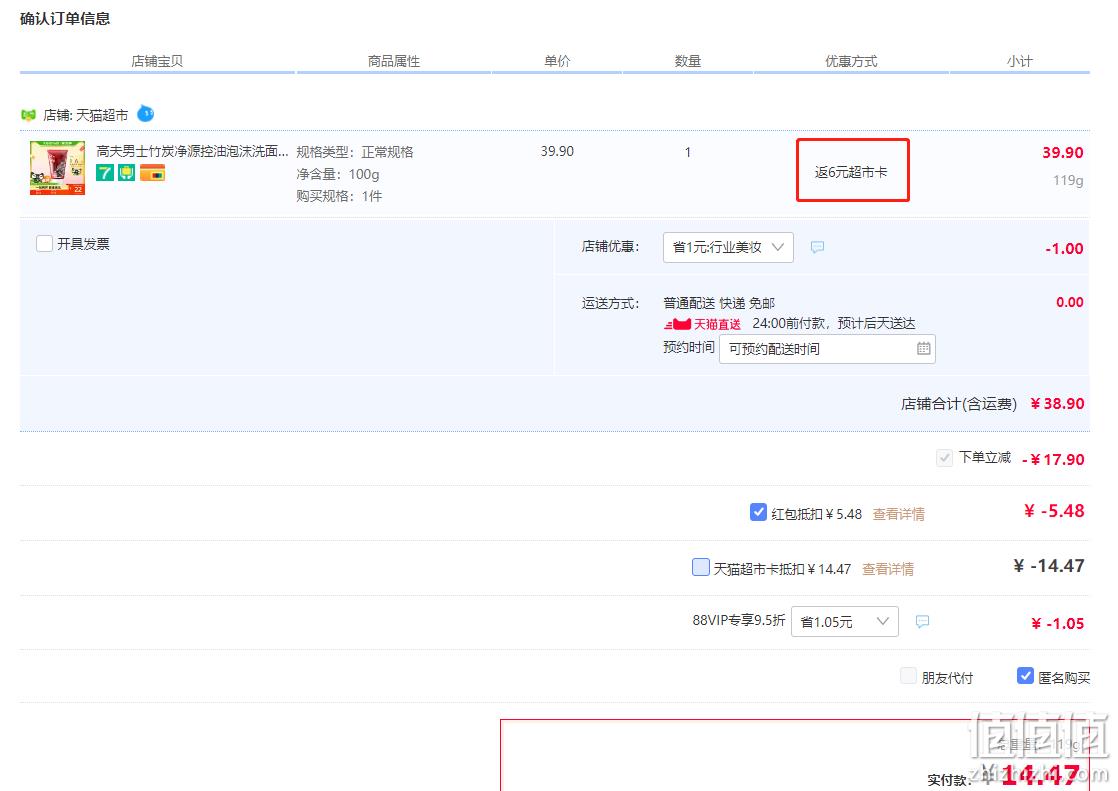Click the 88VIP专享9.5折 label

click(x=739, y=621)
